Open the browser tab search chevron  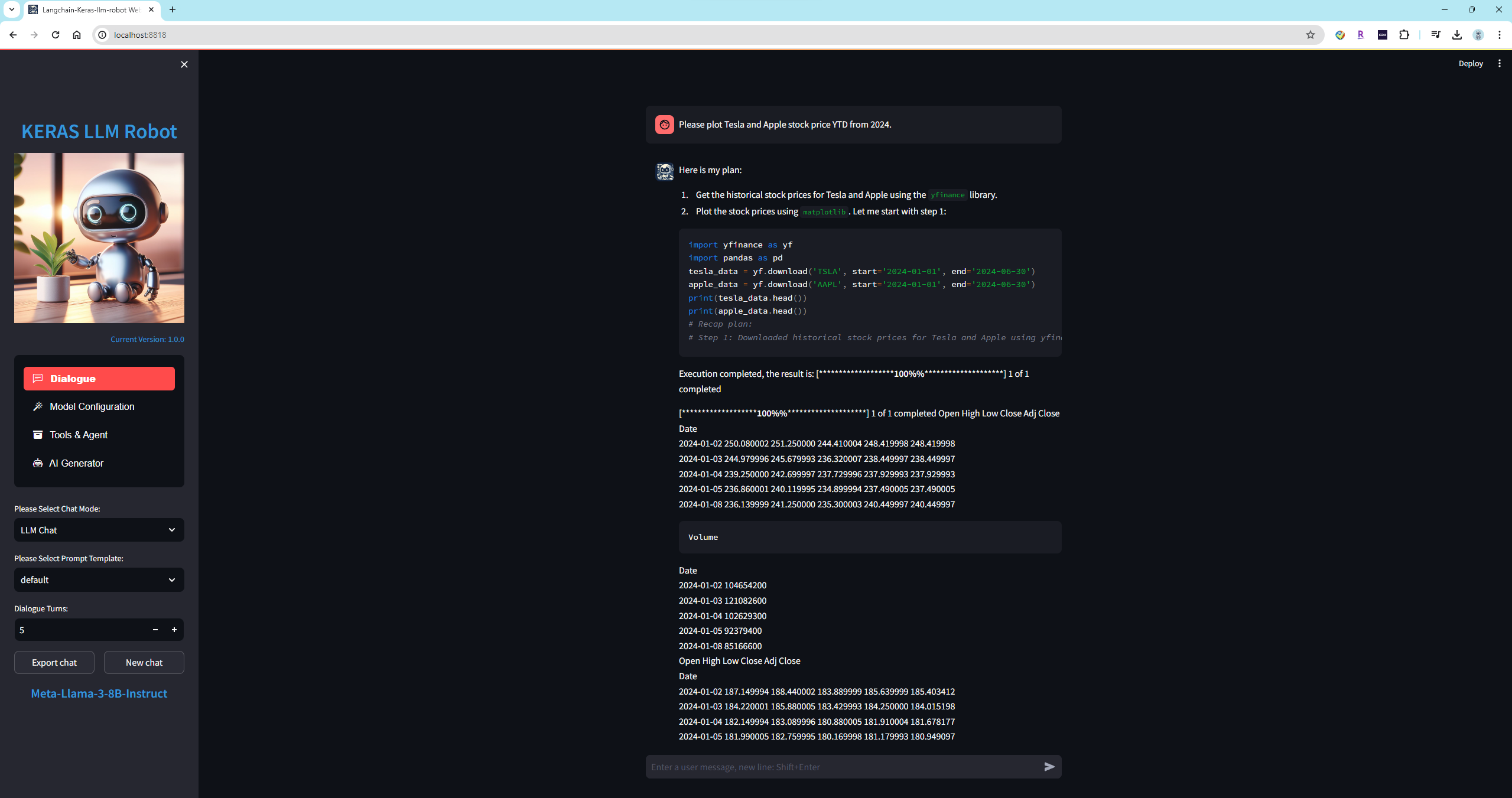click(11, 9)
